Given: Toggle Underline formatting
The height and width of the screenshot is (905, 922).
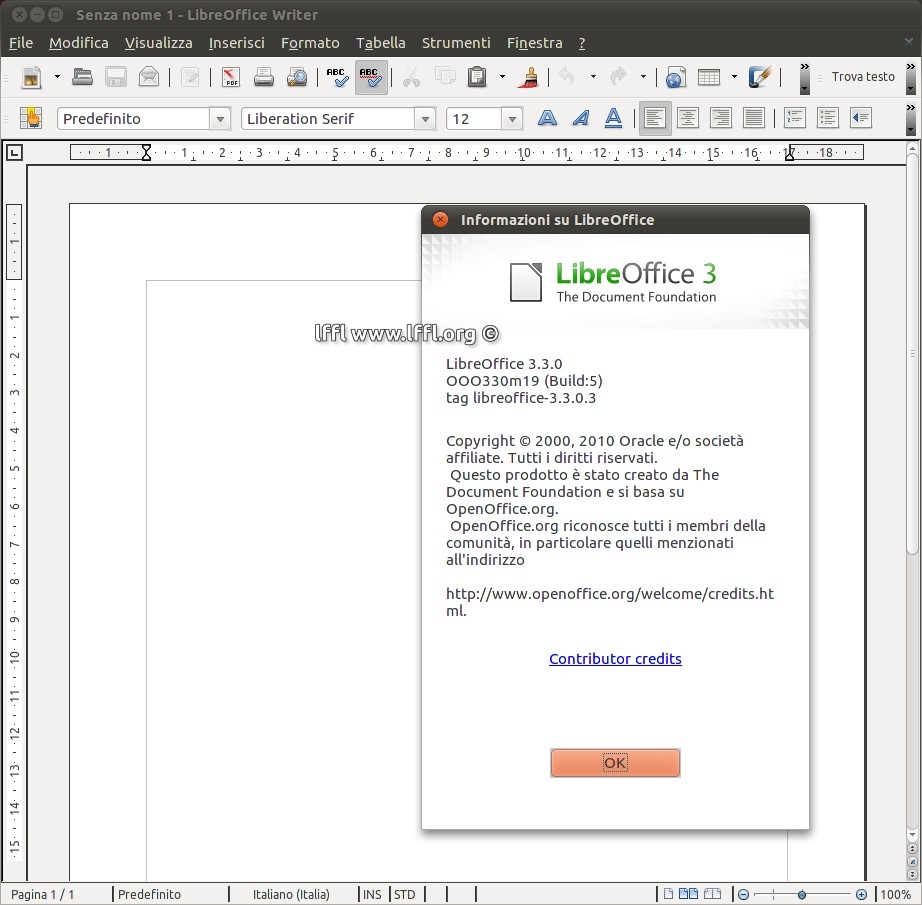Looking at the screenshot, I should pos(613,118).
